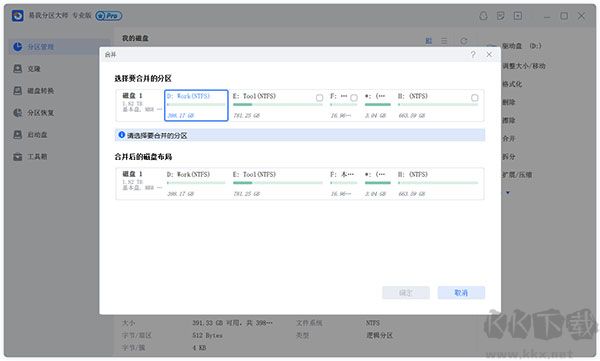The height and width of the screenshot is (361, 600).
Task: Open the 分区恢复 partition recovery icon
Action: click(18, 113)
